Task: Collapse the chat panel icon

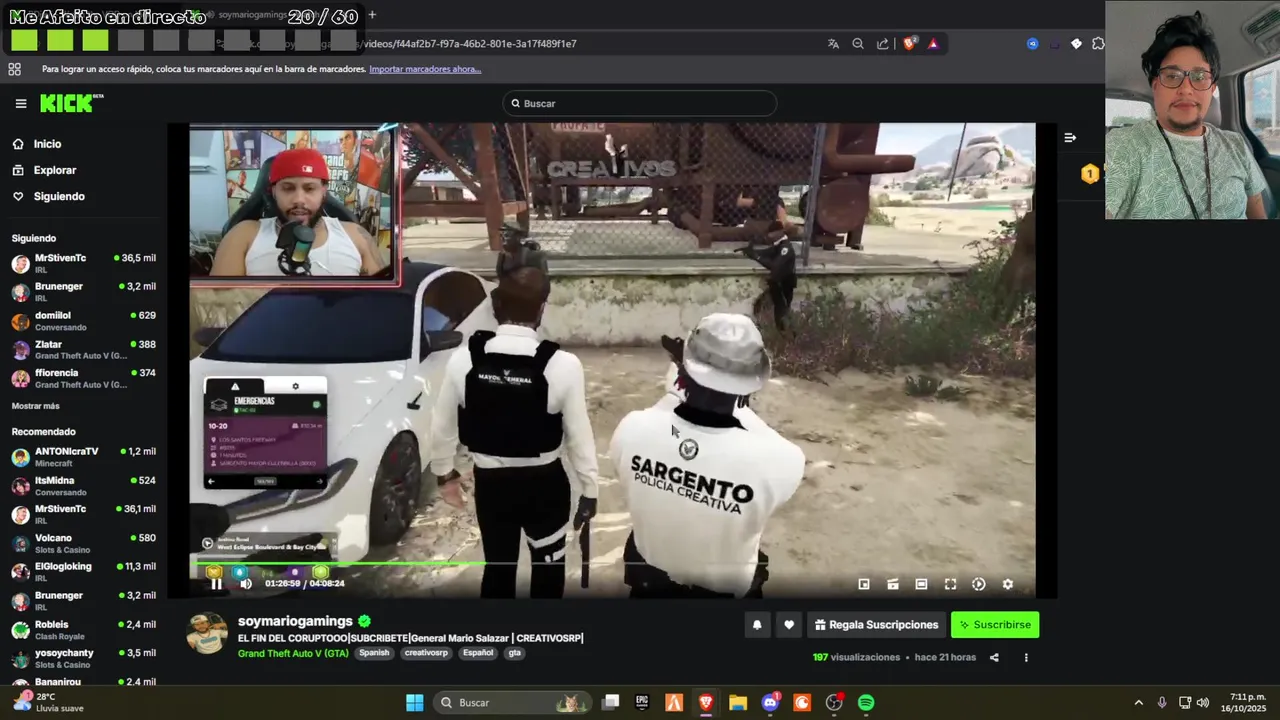Action: point(1070,138)
